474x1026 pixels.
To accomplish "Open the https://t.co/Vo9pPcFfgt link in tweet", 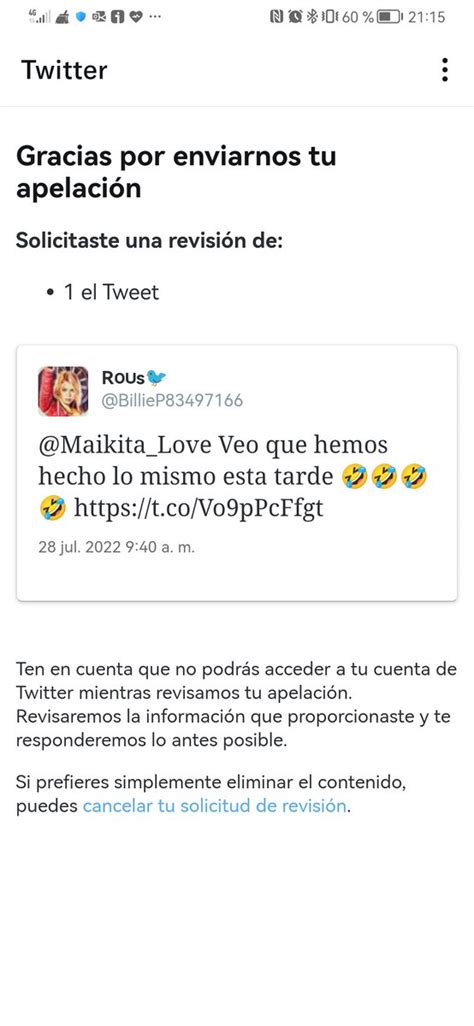I will [x=198, y=508].
